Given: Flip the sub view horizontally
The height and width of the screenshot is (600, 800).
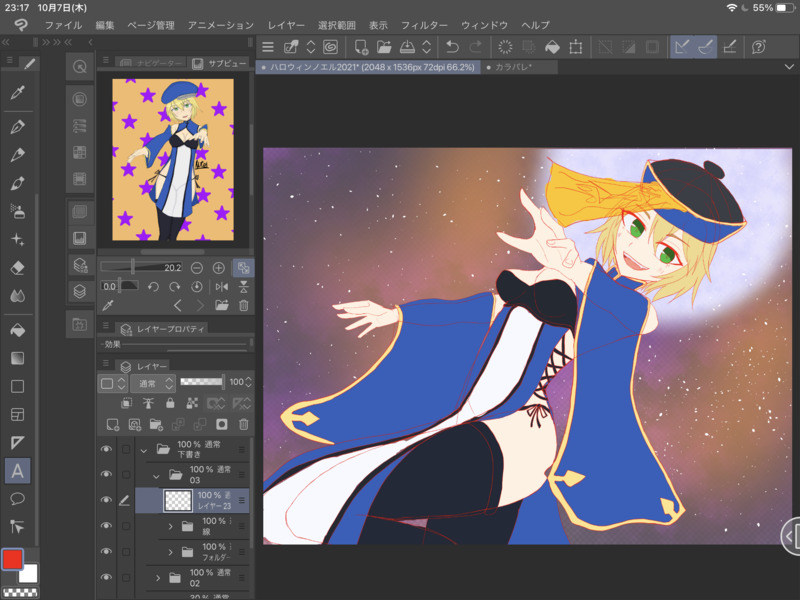Looking at the screenshot, I should pos(222,287).
